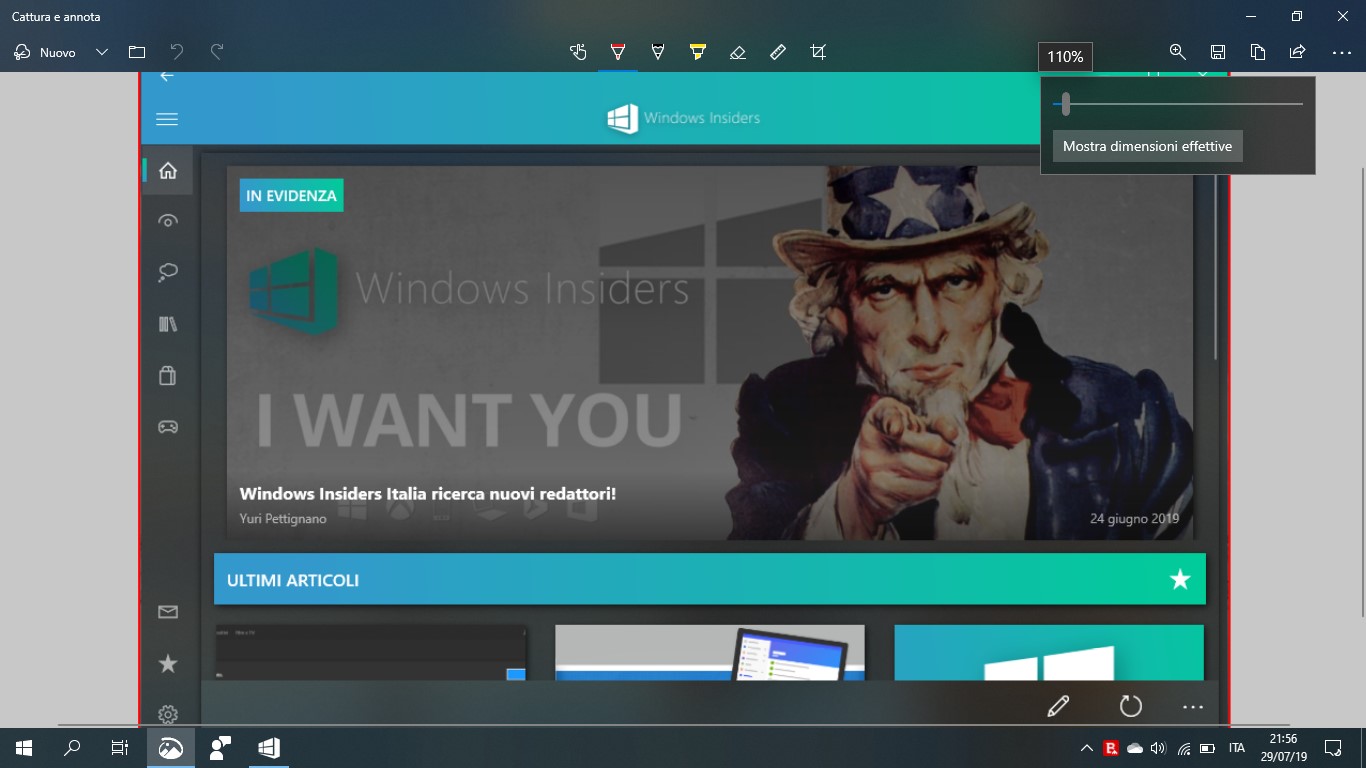Image resolution: width=1366 pixels, height=768 pixels.
Task: Open the dark first article thumbnail
Action: (371, 653)
